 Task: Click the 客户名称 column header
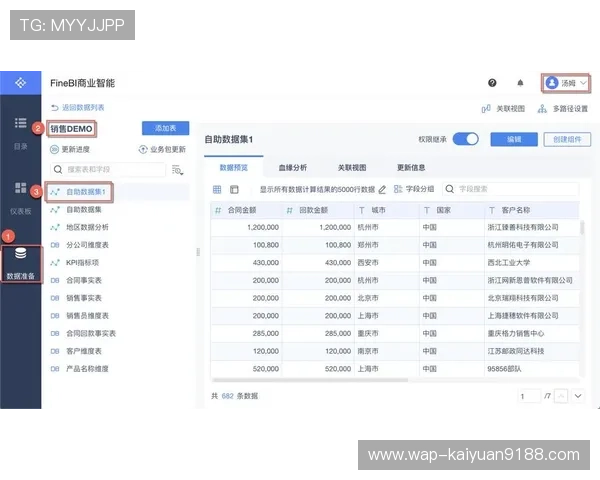pos(532,210)
